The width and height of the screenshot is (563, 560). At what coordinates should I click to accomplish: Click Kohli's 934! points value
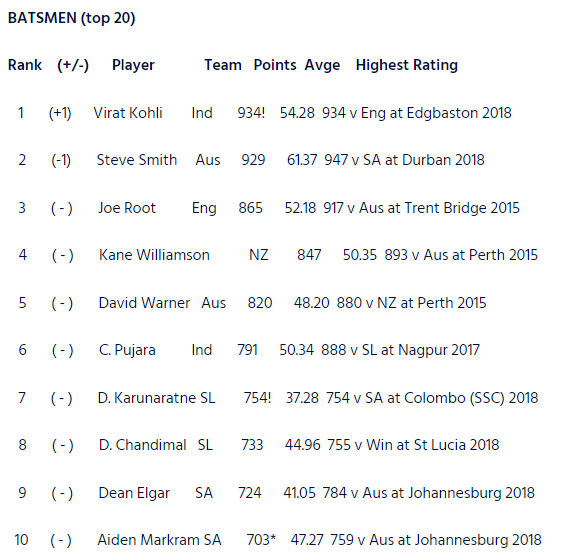[251, 113]
